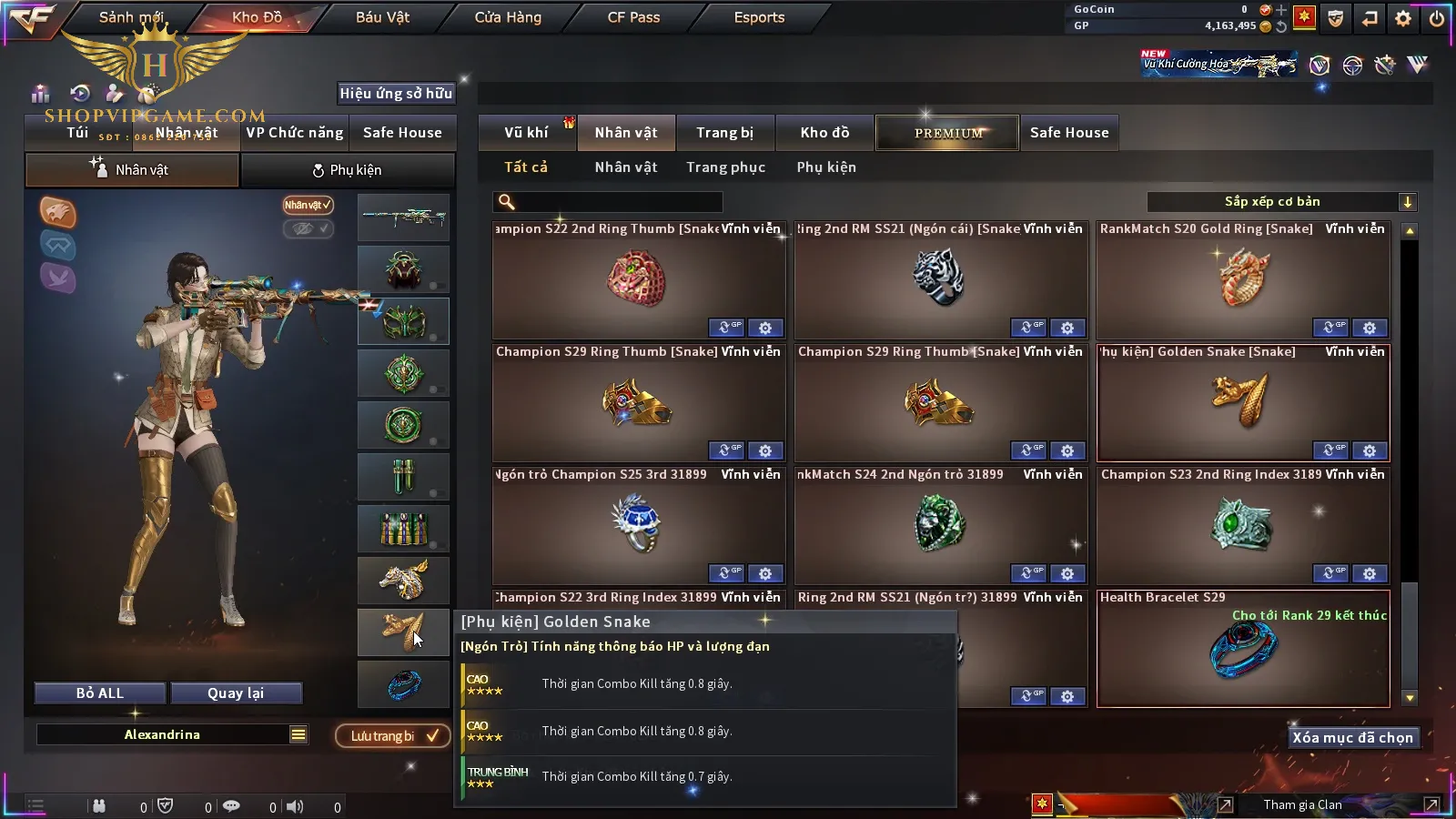The width and height of the screenshot is (1456, 819).
Task: Open the settings gear in top bar
Action: point(1403,17)
